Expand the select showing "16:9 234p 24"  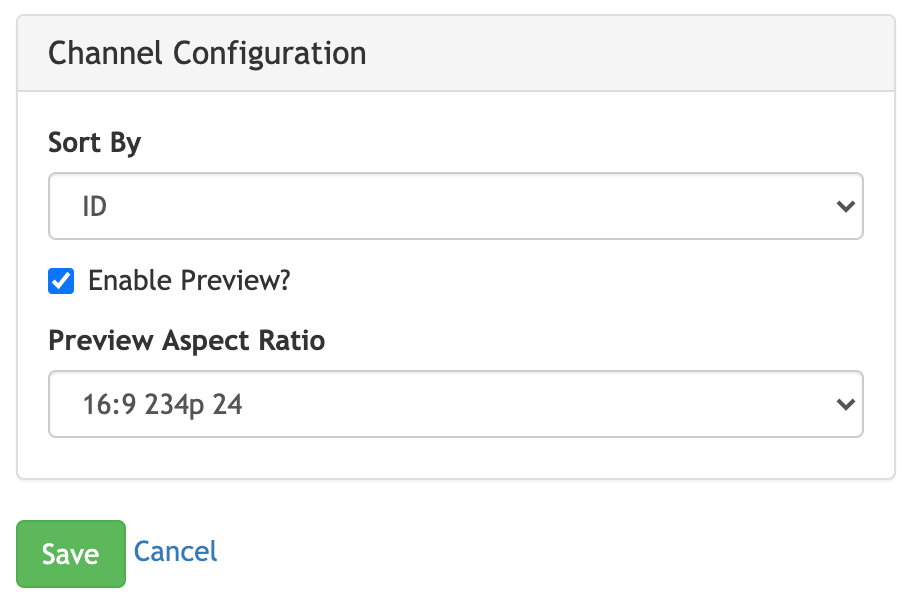click(x=455, y=405)
